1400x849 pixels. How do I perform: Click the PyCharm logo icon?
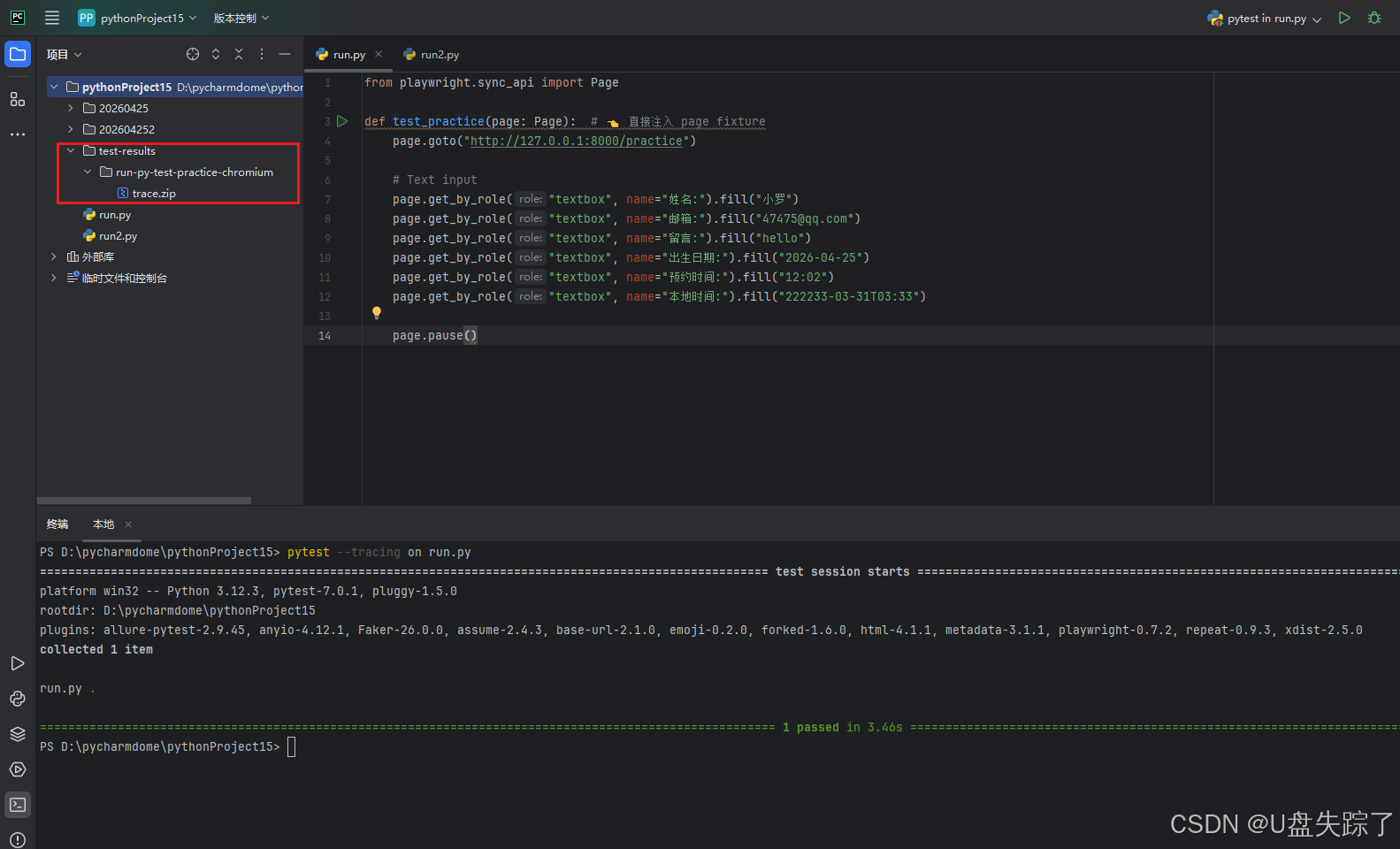pyautogui.click(x=18, y=18)
